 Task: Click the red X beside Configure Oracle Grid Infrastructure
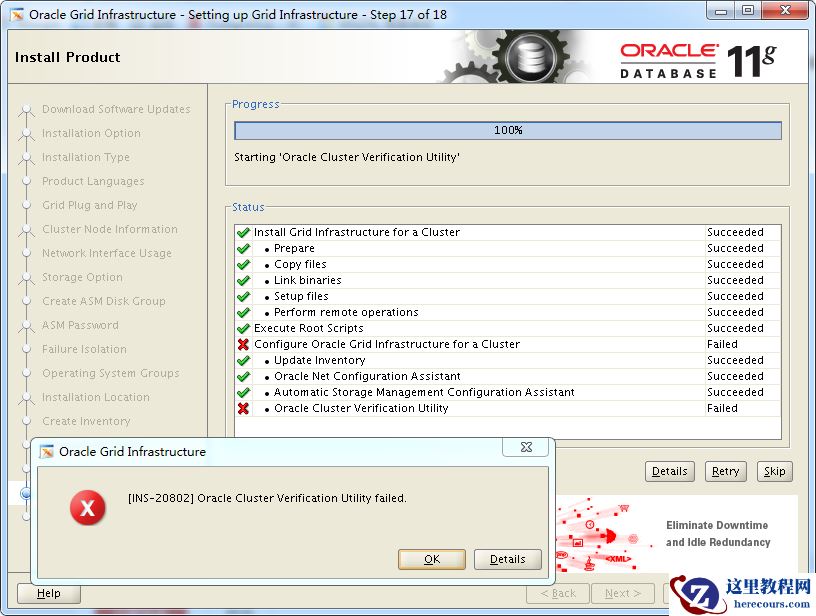243,344
